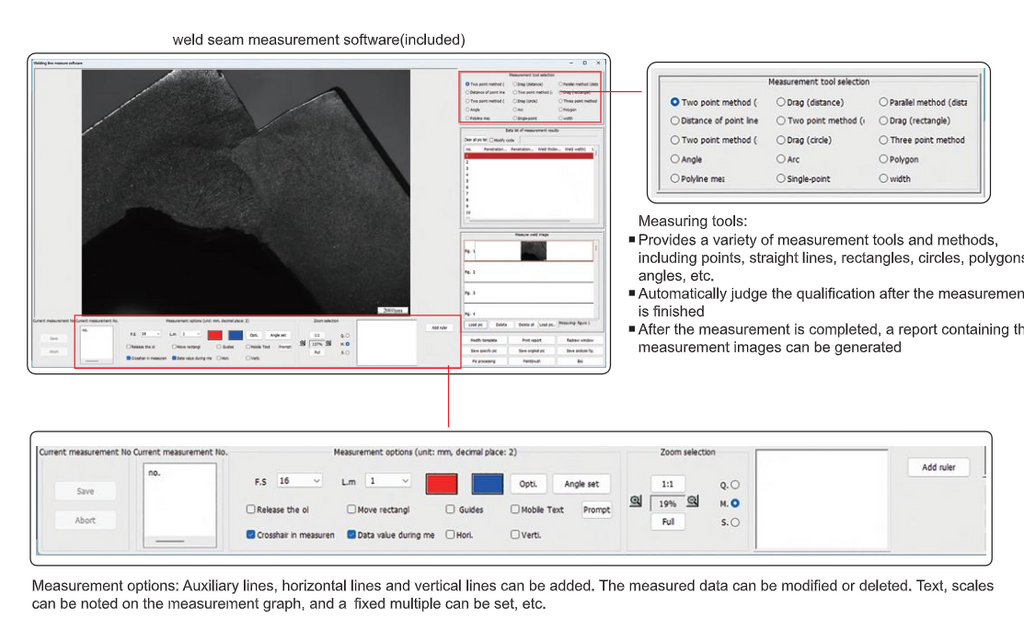Pick Single-point in enlarged tool callout
Screen dimensions: 1024x619
click(x=780, y=178)
